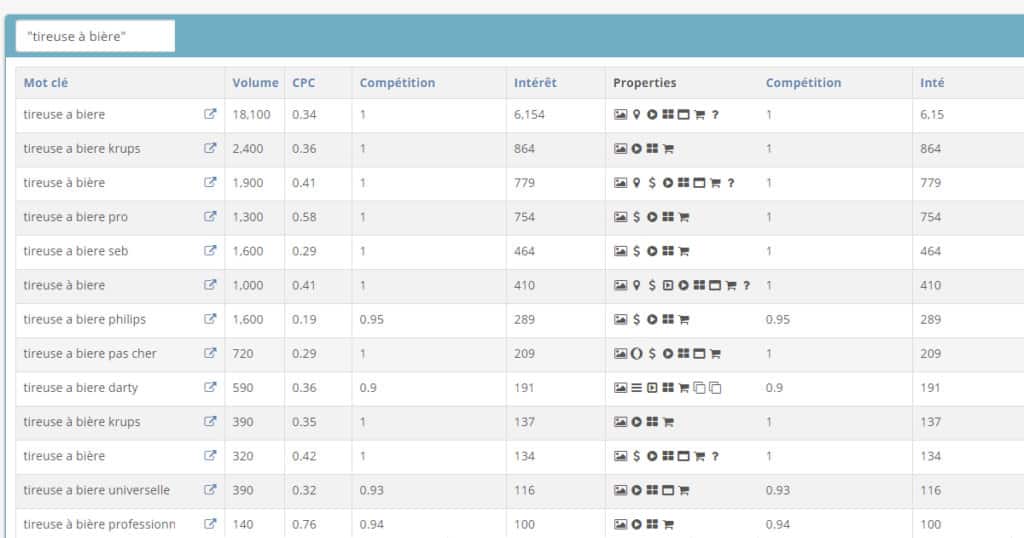Click the last copy icon in the darty row
Screen dimensions: 1024x538
click(x=715, y=388)
